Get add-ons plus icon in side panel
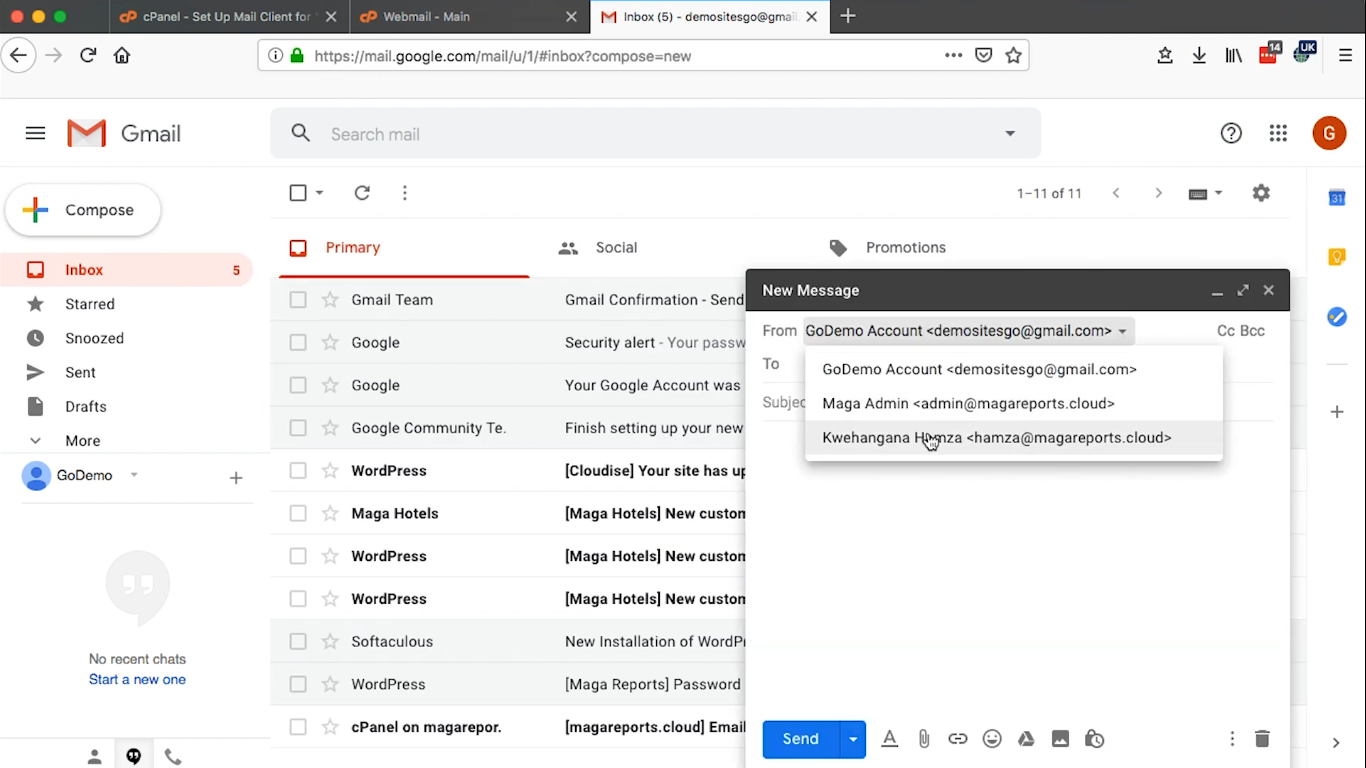The width and height of the screenshot is (1366, 768). point(1337,412)
